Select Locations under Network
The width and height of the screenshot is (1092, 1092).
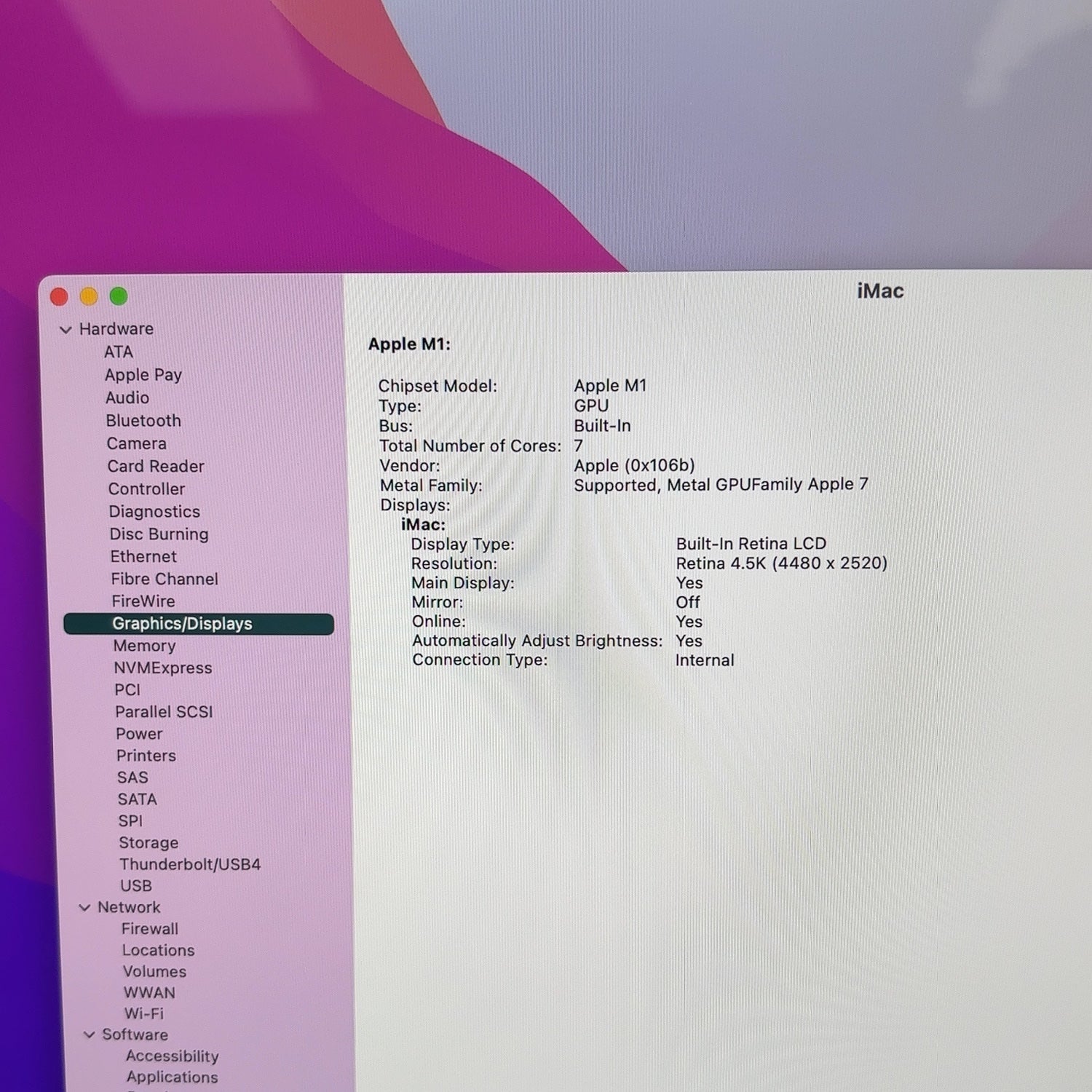(x=159, y=951)
